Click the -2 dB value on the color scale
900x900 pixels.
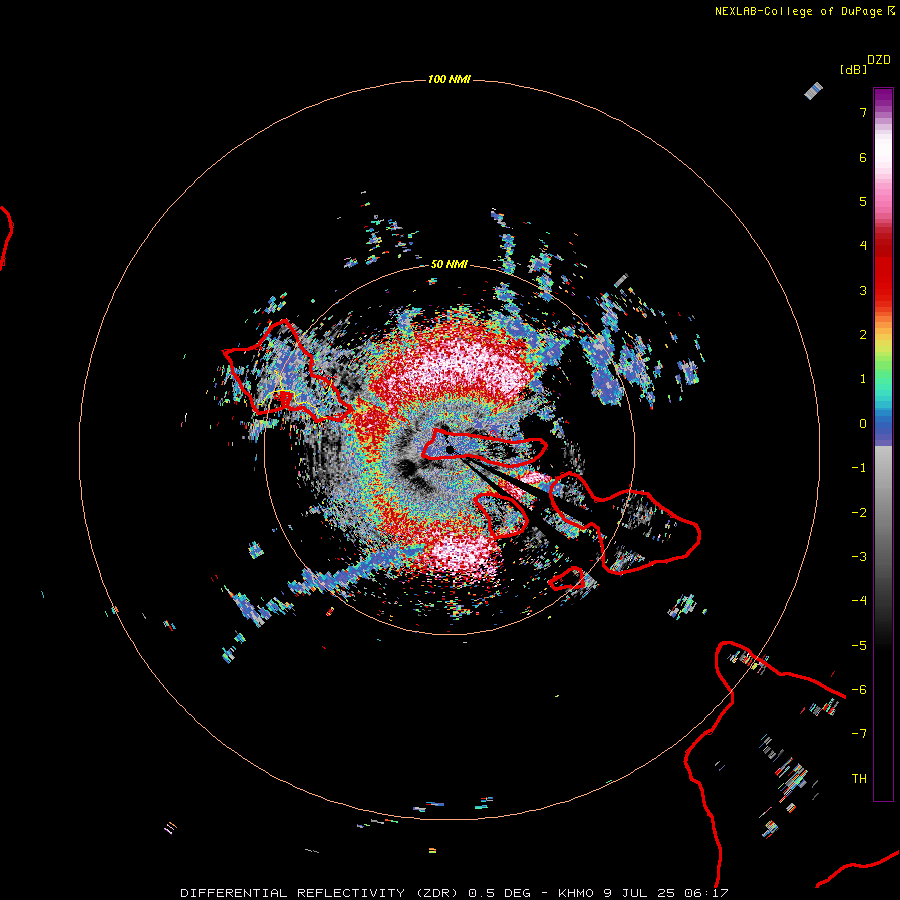(x=859, y=513)
